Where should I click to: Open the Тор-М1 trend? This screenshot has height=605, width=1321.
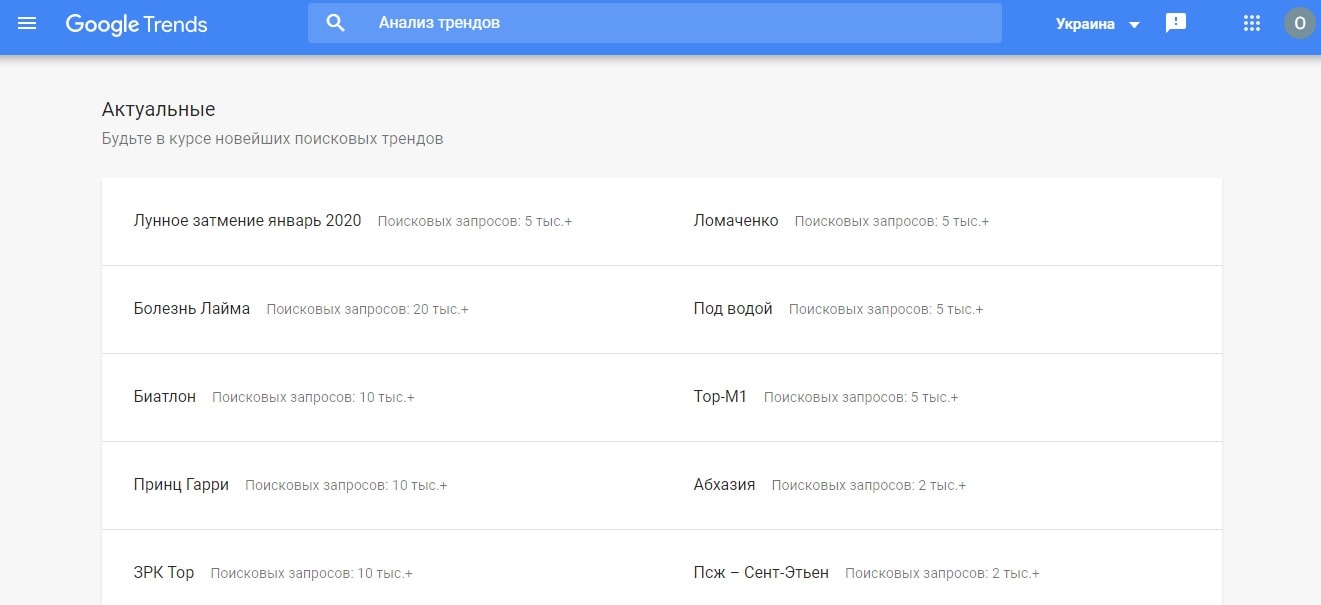pos(720,397)
